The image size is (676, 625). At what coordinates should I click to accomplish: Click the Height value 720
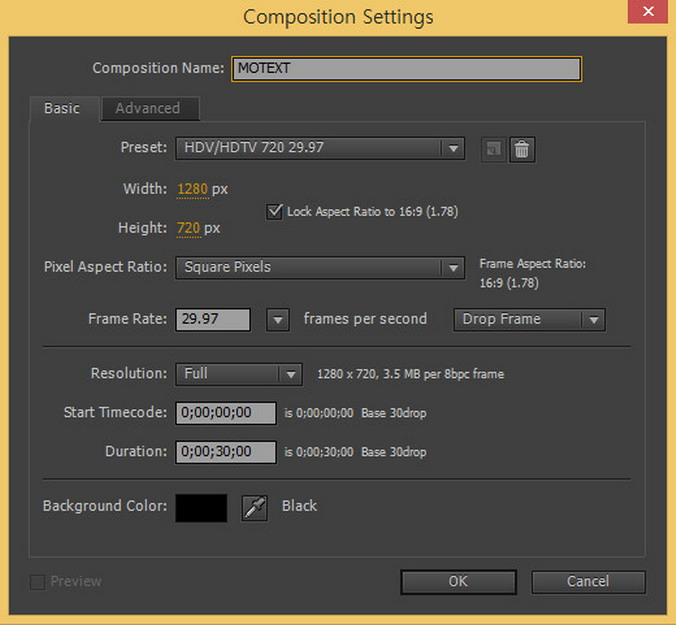coord(188,228)
